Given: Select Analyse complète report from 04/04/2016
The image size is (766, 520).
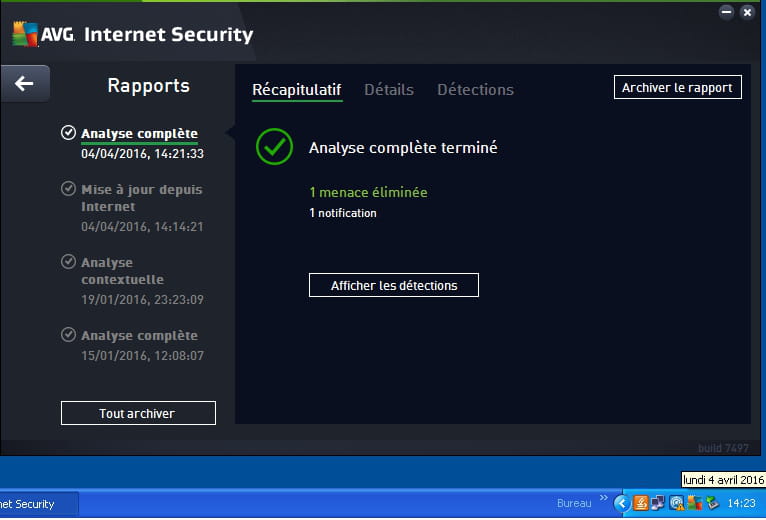Looking at the screenshot, I should (x=139, y=133).
